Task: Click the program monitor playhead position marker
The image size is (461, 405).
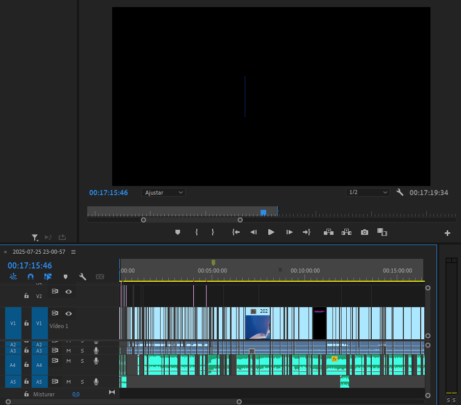Action: [x=263, y=213]
